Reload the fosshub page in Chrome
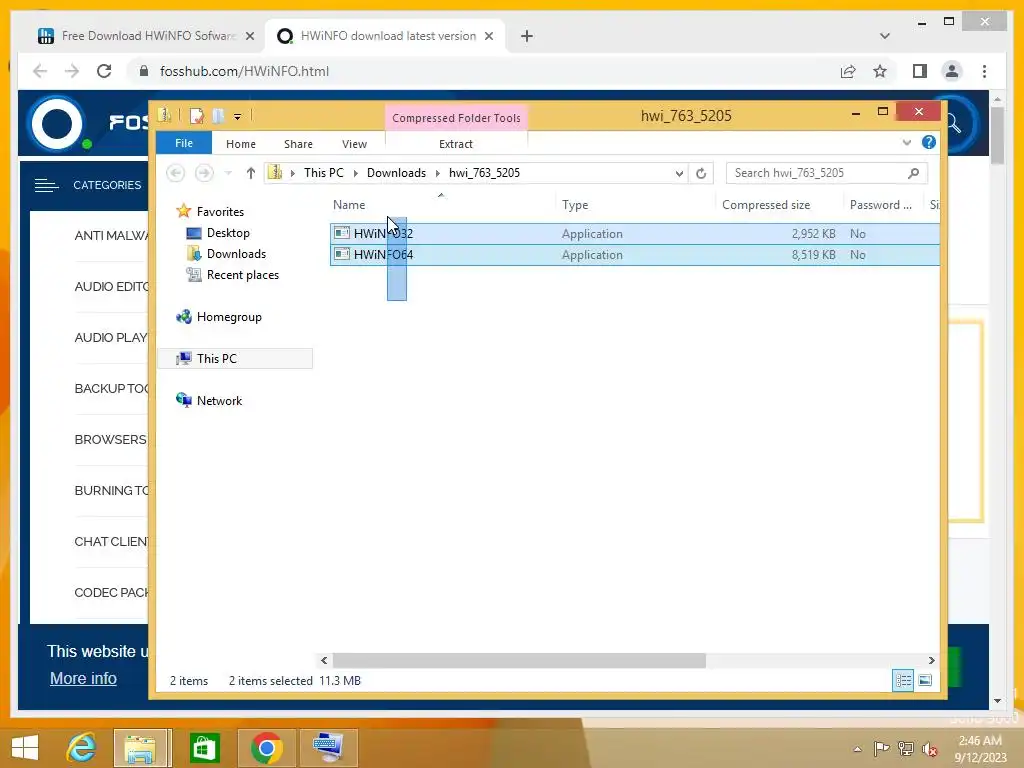The height and width of the screenshot is (768, 1024). click(x=104, y=71)
